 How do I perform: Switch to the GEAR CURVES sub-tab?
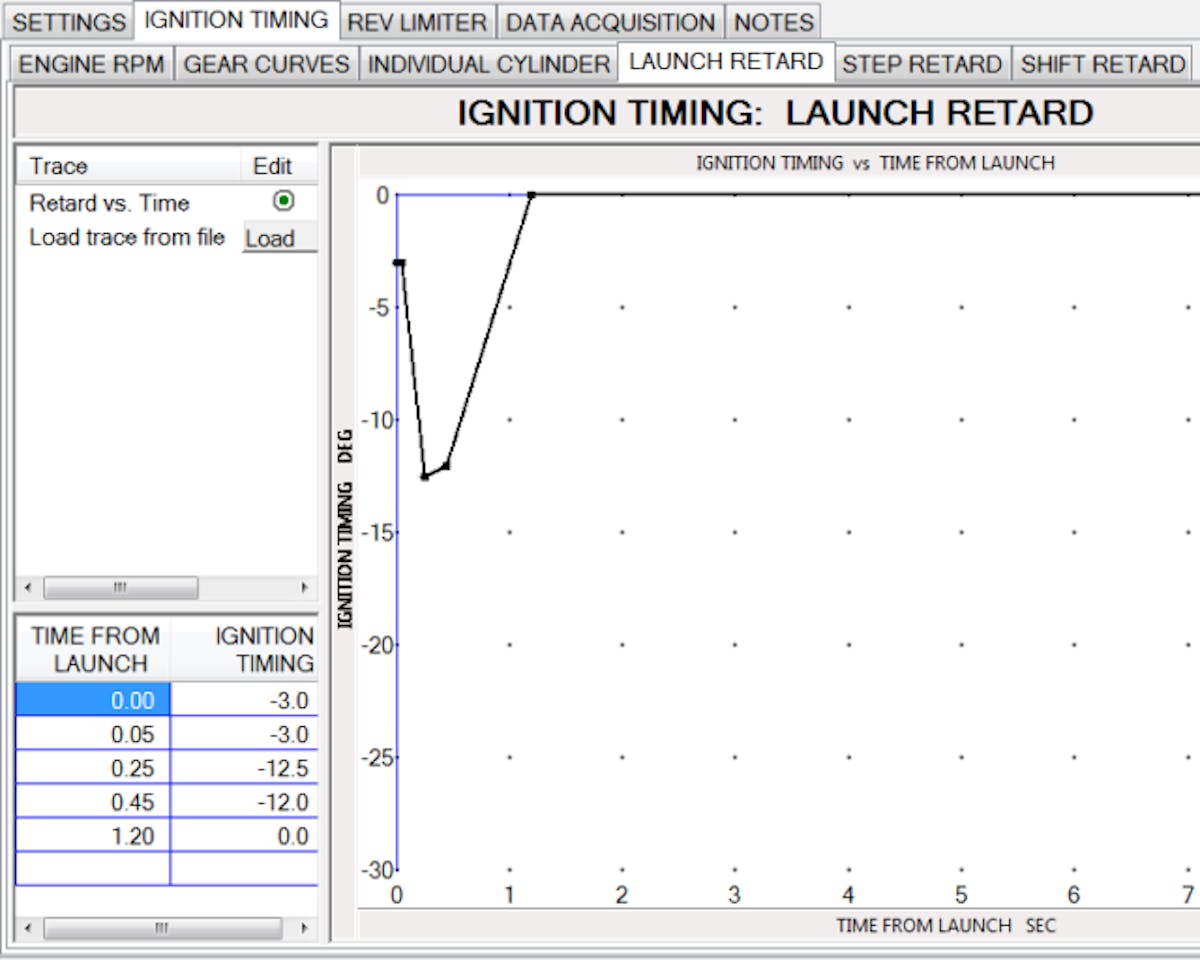(x=267, y=64)
